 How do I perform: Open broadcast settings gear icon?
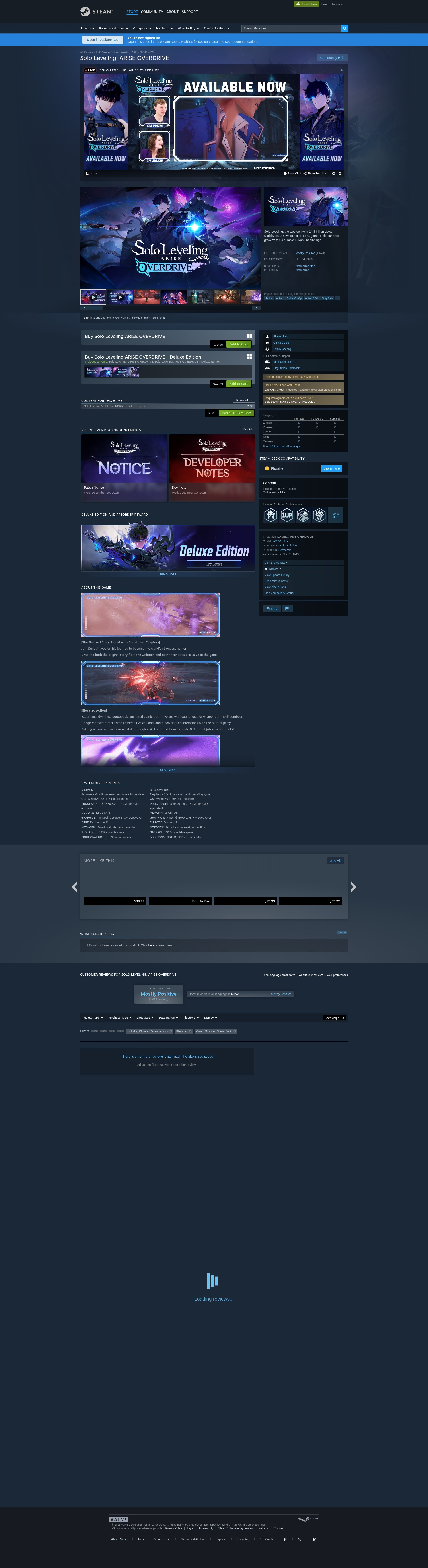click(x=333, y=173)
